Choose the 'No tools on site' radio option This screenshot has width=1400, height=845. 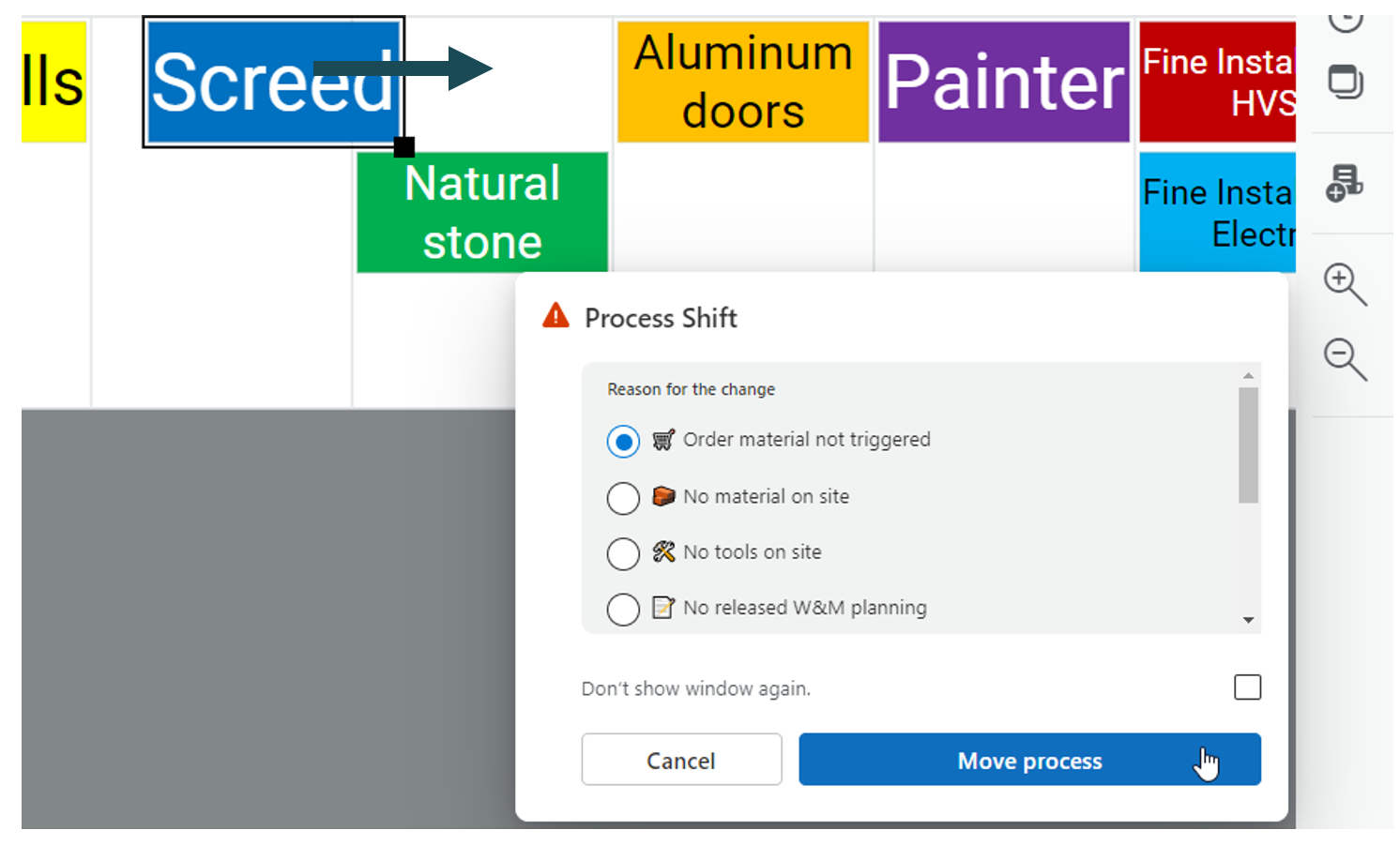click(x=623, y=553)
